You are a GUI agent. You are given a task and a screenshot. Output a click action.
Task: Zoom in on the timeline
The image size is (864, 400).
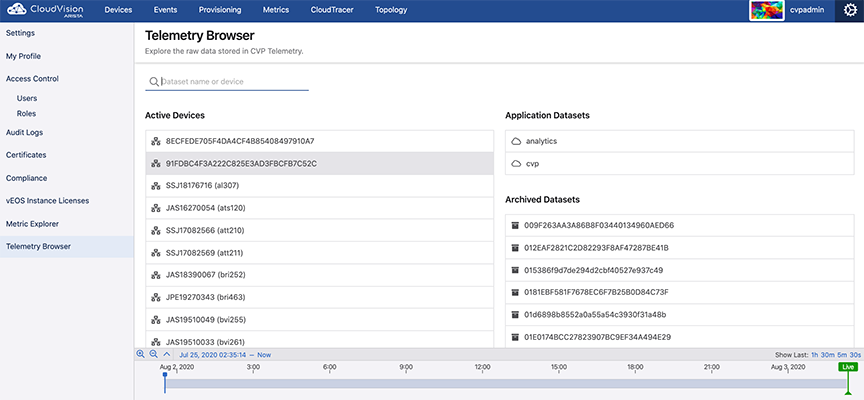141,354
